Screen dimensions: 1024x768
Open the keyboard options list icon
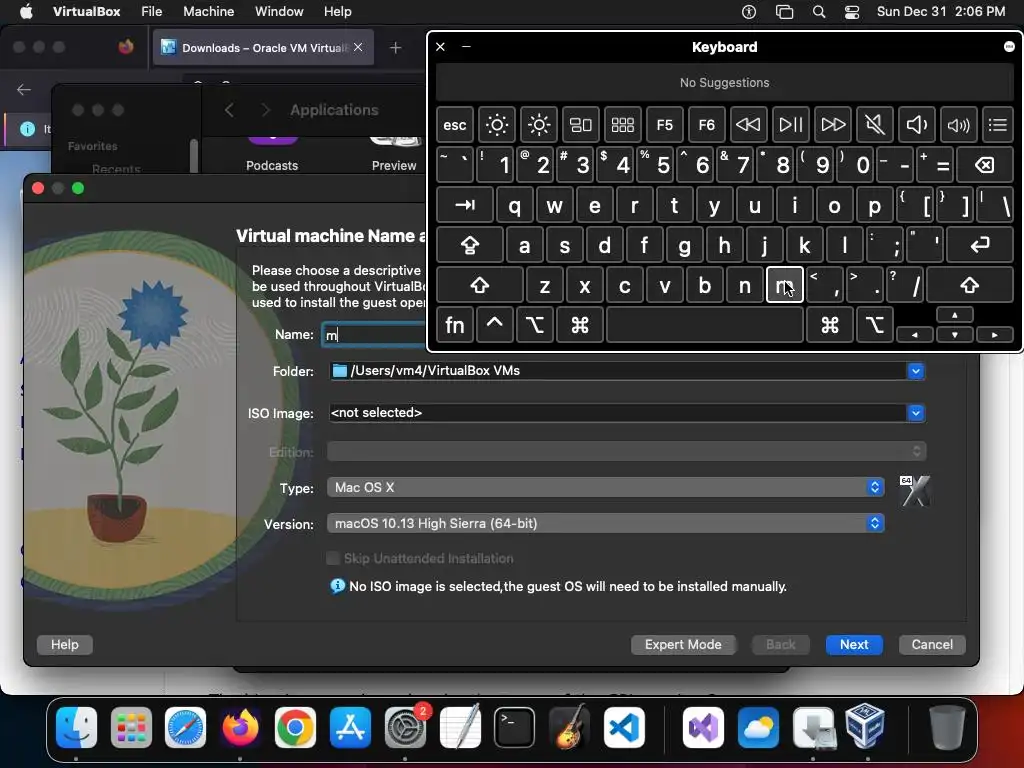click(998, 125)
